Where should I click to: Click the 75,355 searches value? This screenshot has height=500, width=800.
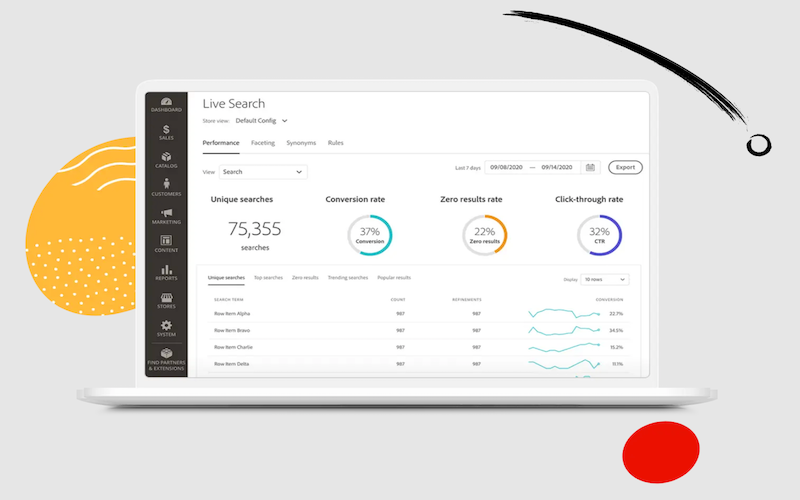click(x=255, y=229)
